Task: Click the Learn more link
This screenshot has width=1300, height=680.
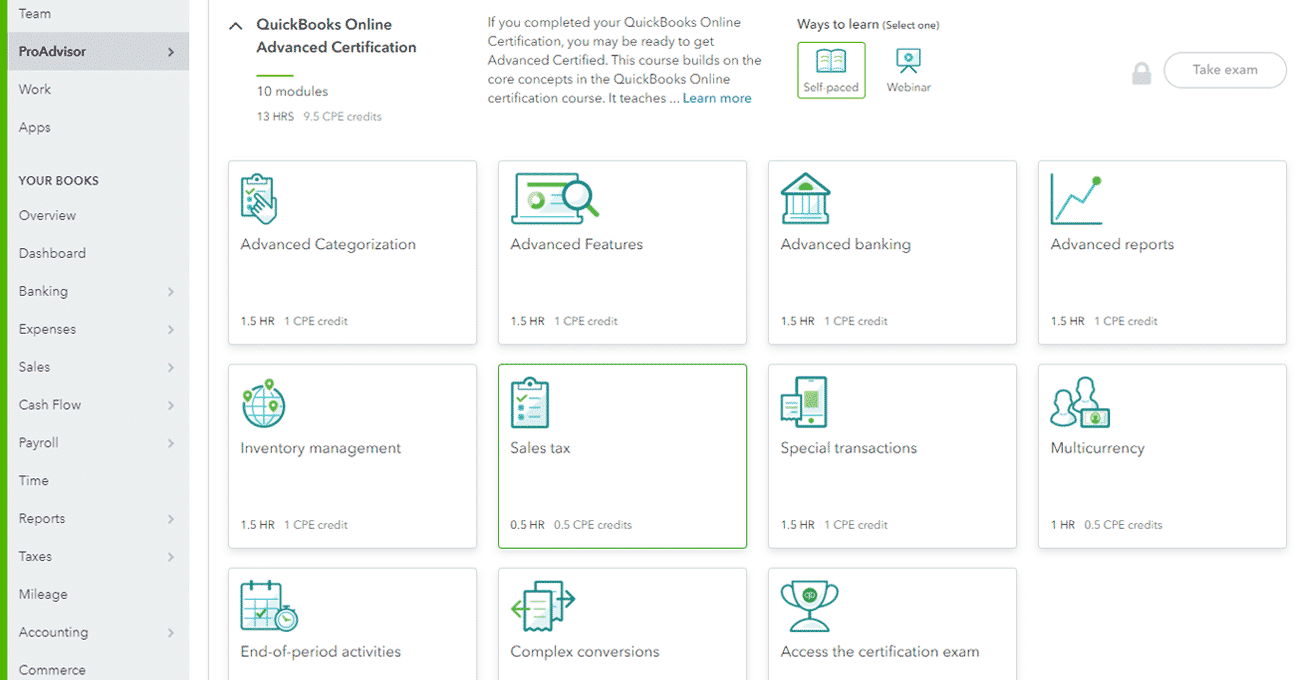Action: 716,98
